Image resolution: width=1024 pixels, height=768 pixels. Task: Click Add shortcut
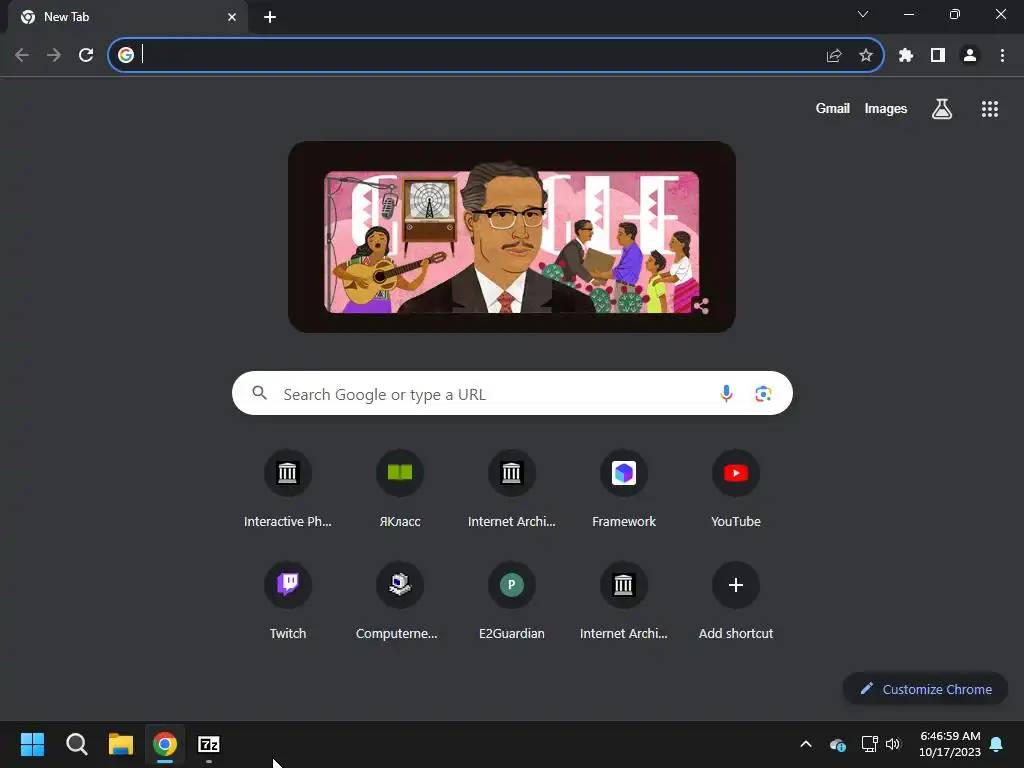point(735,600)
